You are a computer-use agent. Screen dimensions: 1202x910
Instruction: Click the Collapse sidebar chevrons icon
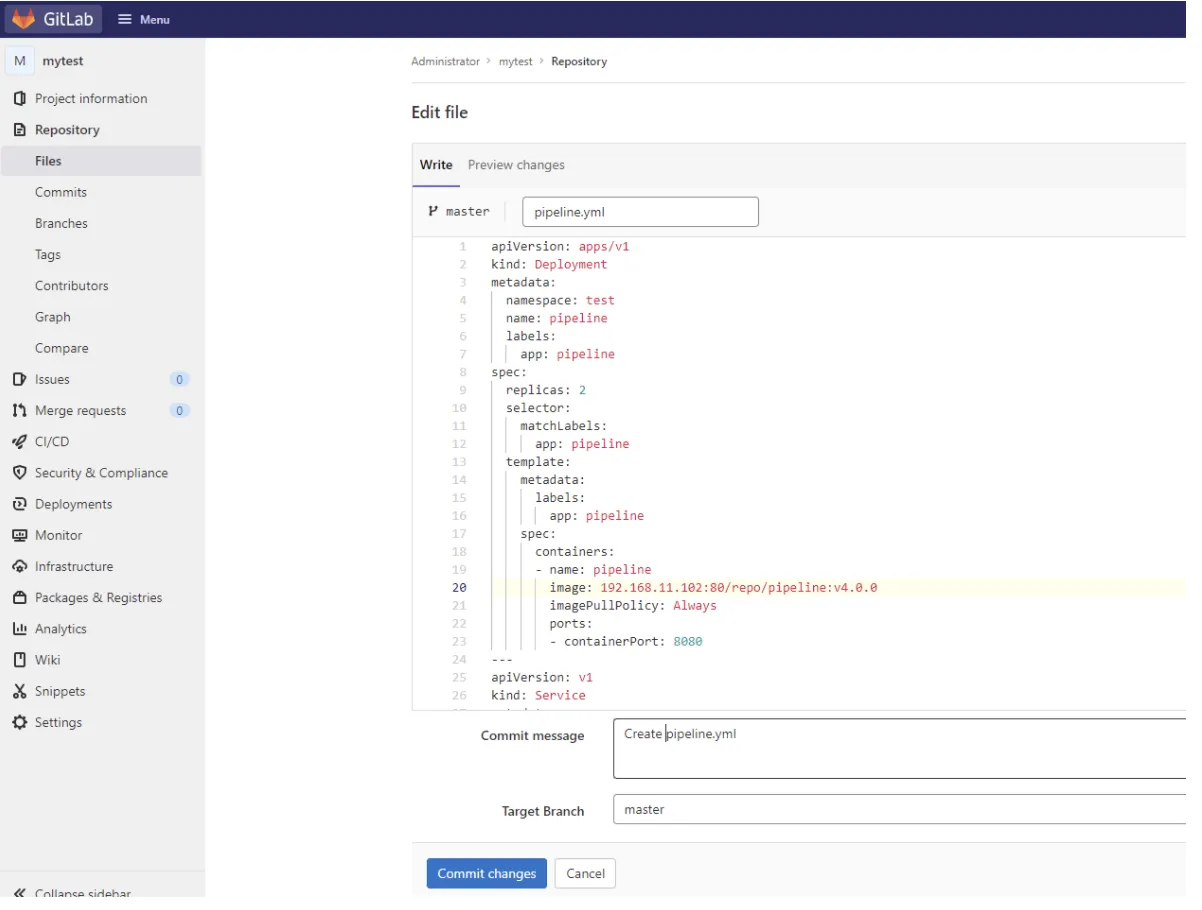click(19, 892)
